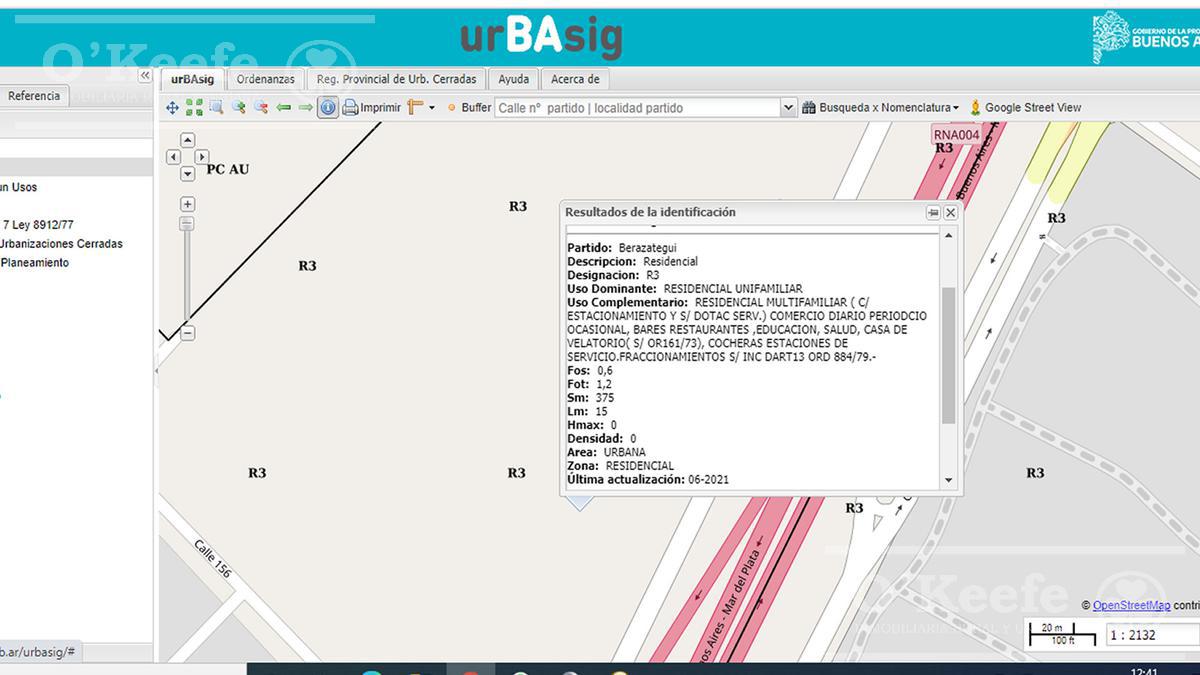The image size is (1200, 675).
Task: Click the minus zoom out button
Action: (x=187, y=333)
